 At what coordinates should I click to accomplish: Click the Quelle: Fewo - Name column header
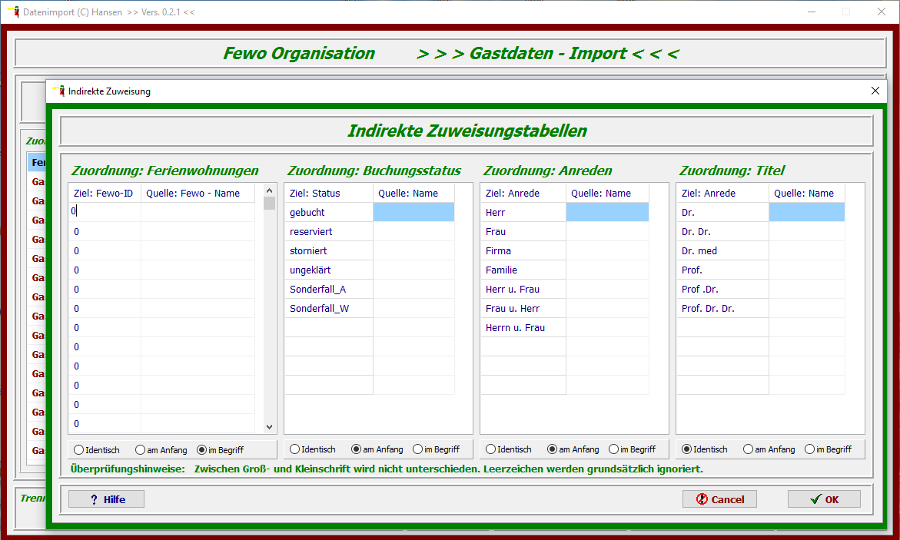197,193
